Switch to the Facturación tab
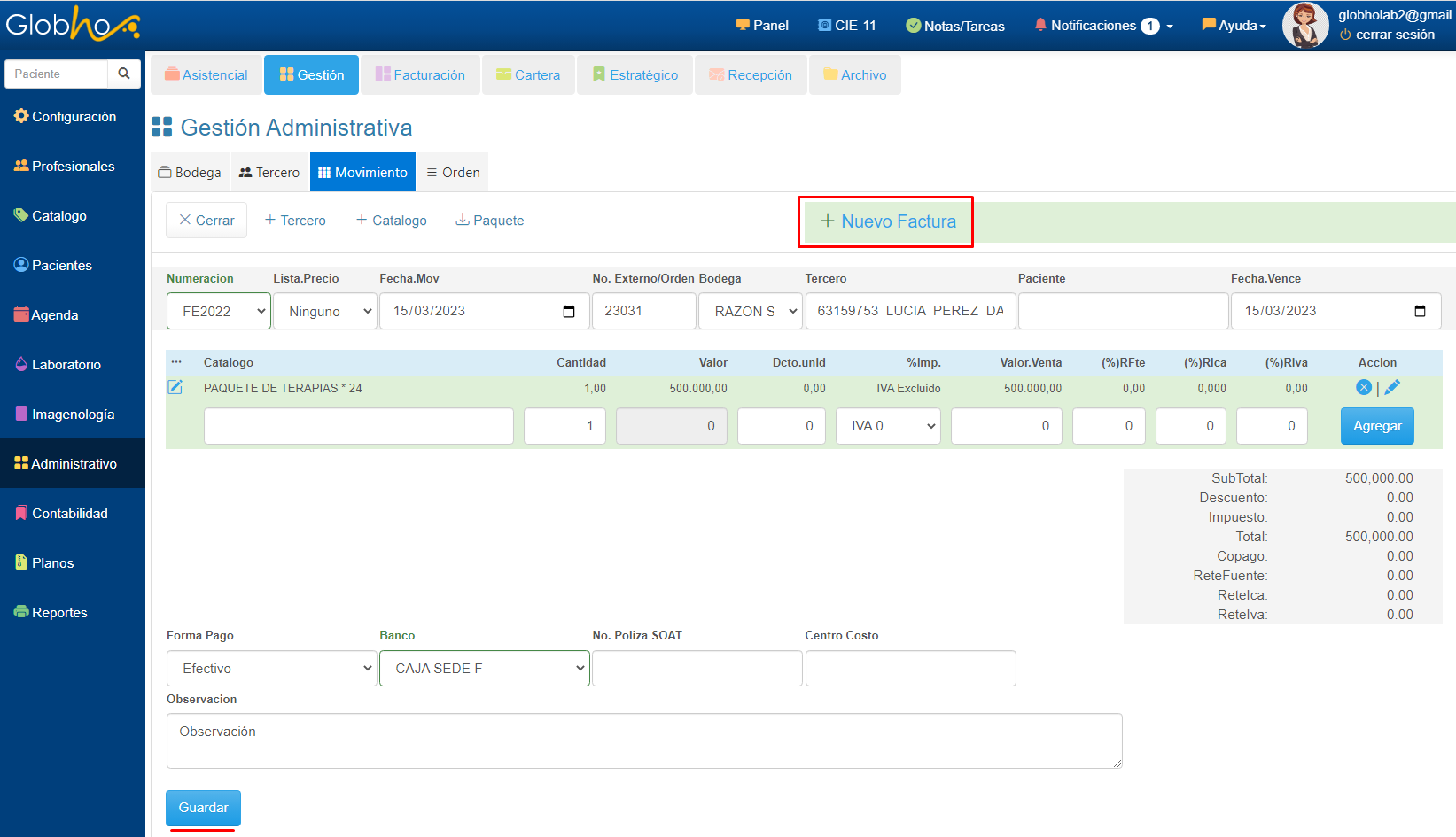This screenshot has height=837, width=1456. point(420,75)
